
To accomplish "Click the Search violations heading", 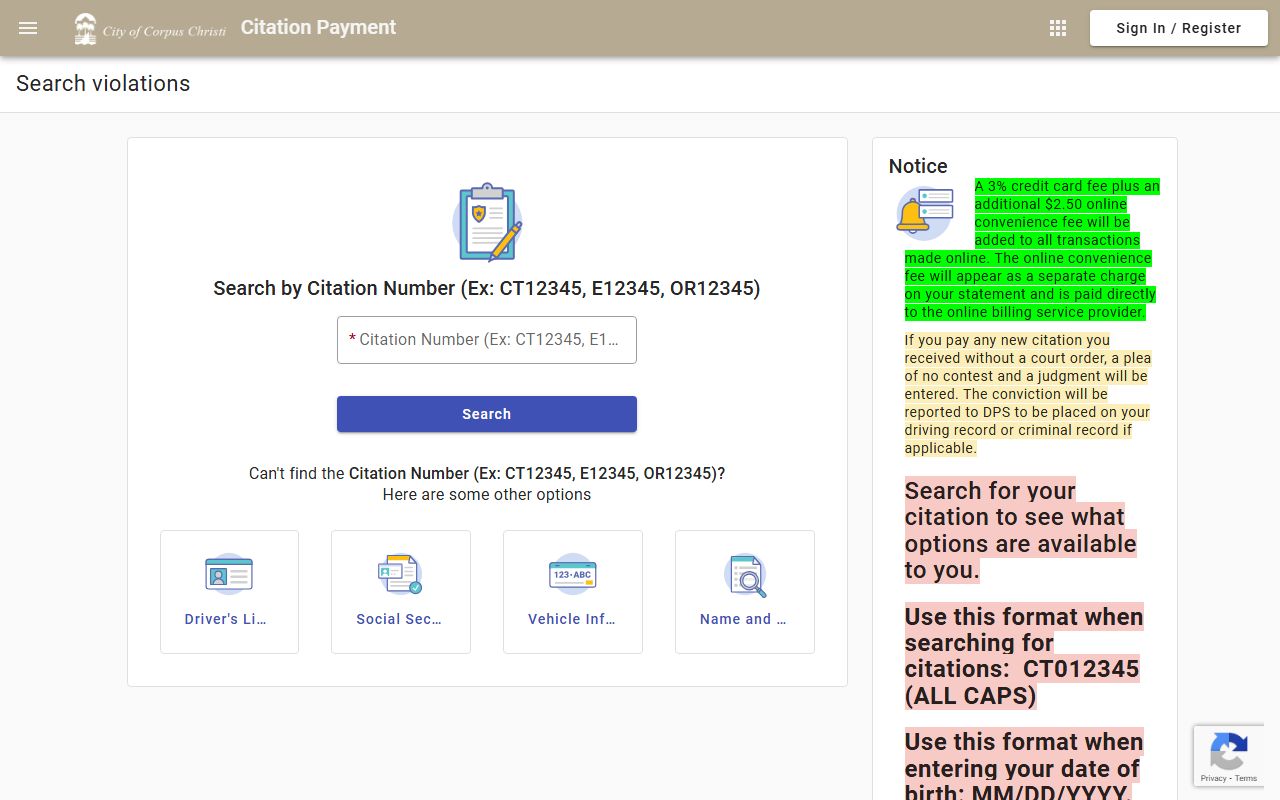I will tap(103, 84).
